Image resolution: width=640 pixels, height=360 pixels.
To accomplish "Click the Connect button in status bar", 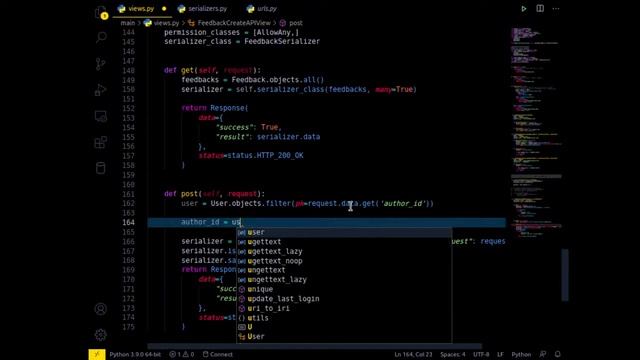I will pos(218,354).
